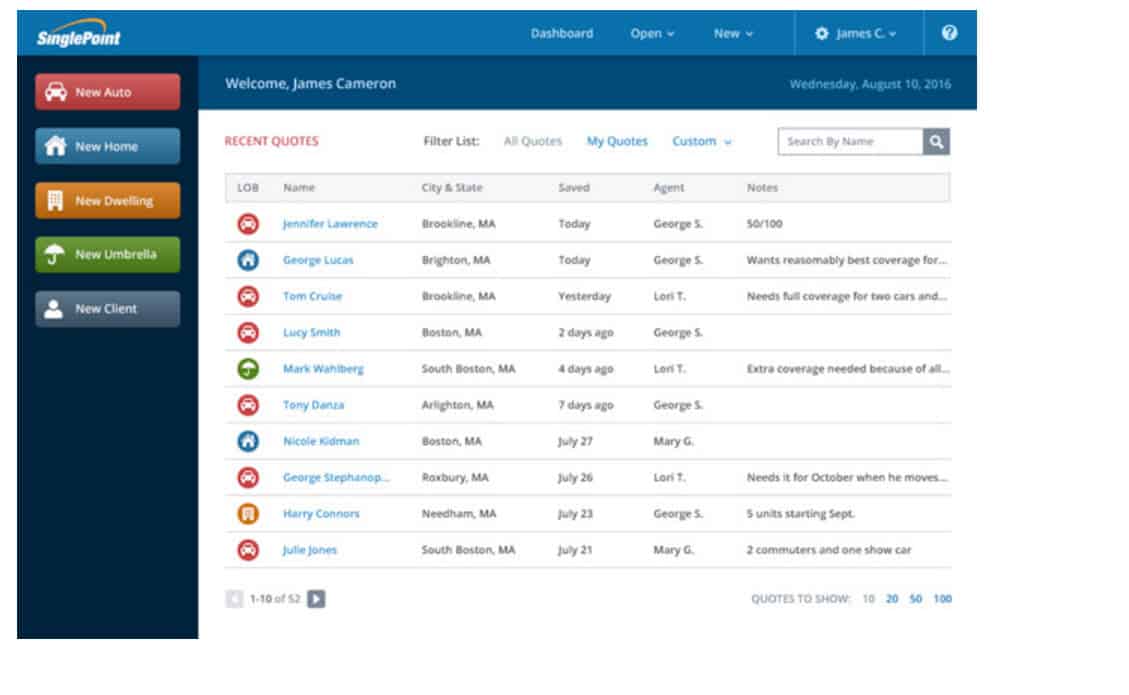Open George Stephanop... quote
This screenshot has width=1129, height=695.
pyautogui.click(x=336, y=477)
